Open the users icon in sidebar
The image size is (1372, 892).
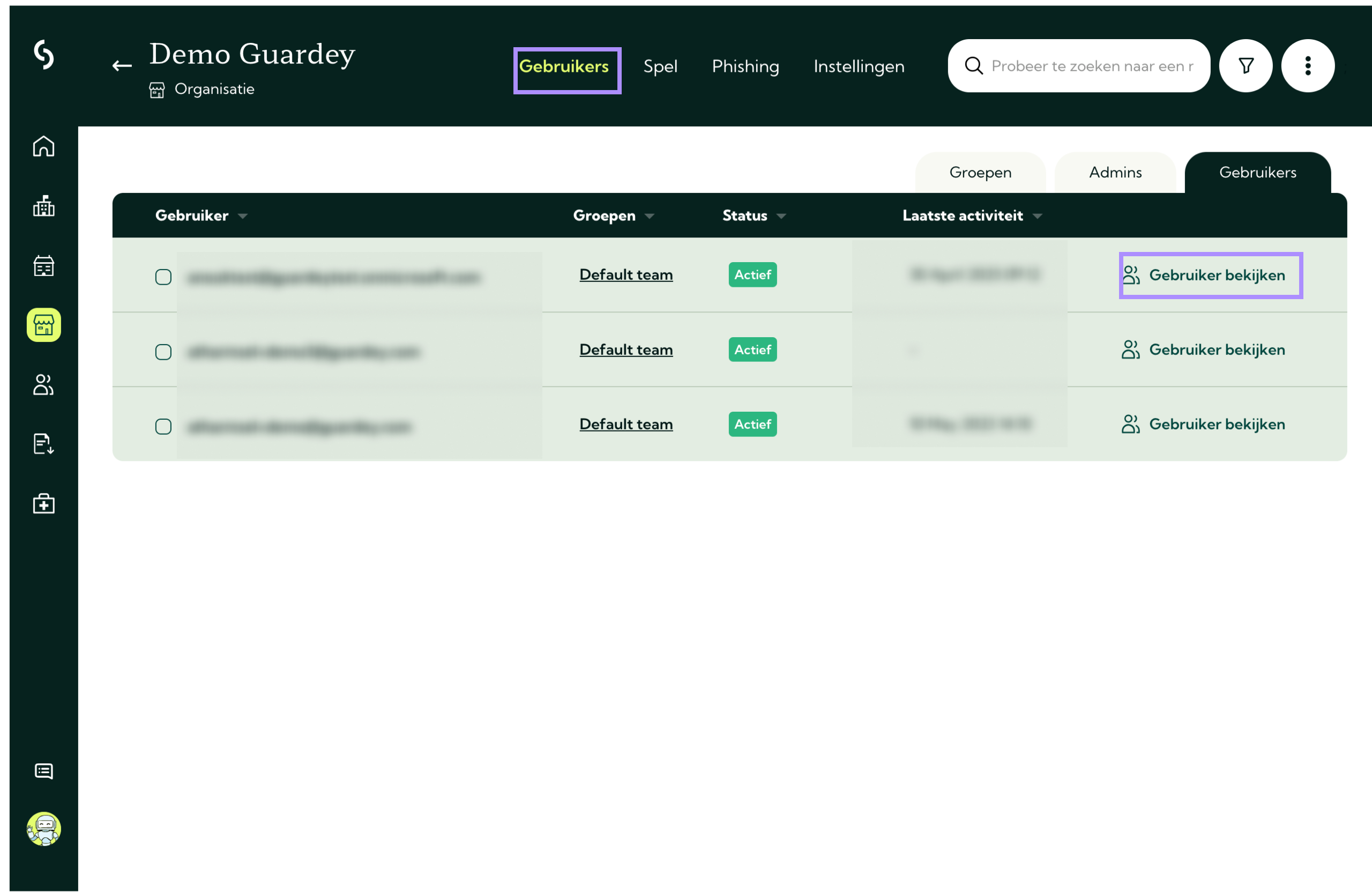tap(43, 384)
